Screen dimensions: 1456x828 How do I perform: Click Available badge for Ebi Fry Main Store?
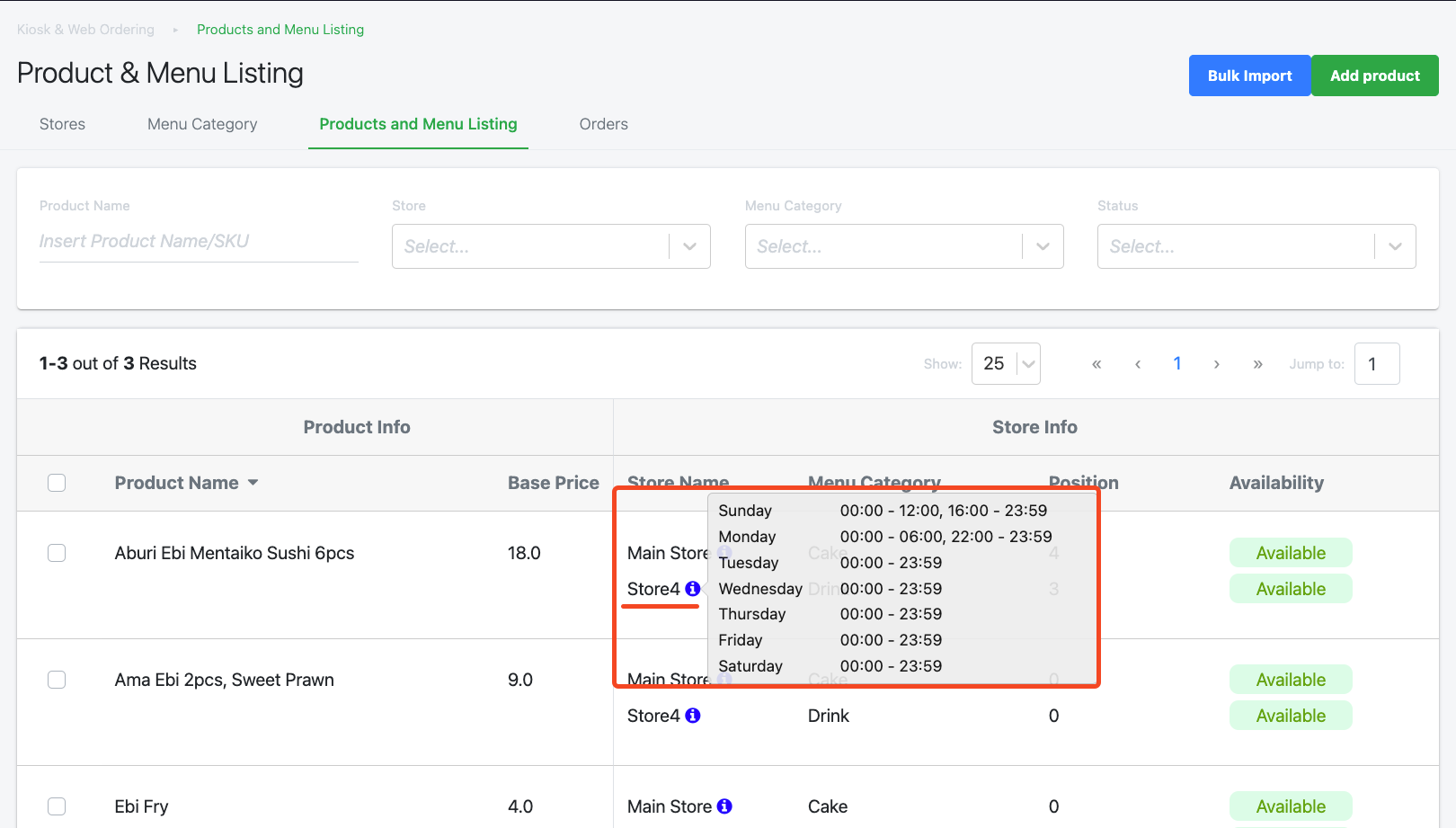click(1291, 806)
